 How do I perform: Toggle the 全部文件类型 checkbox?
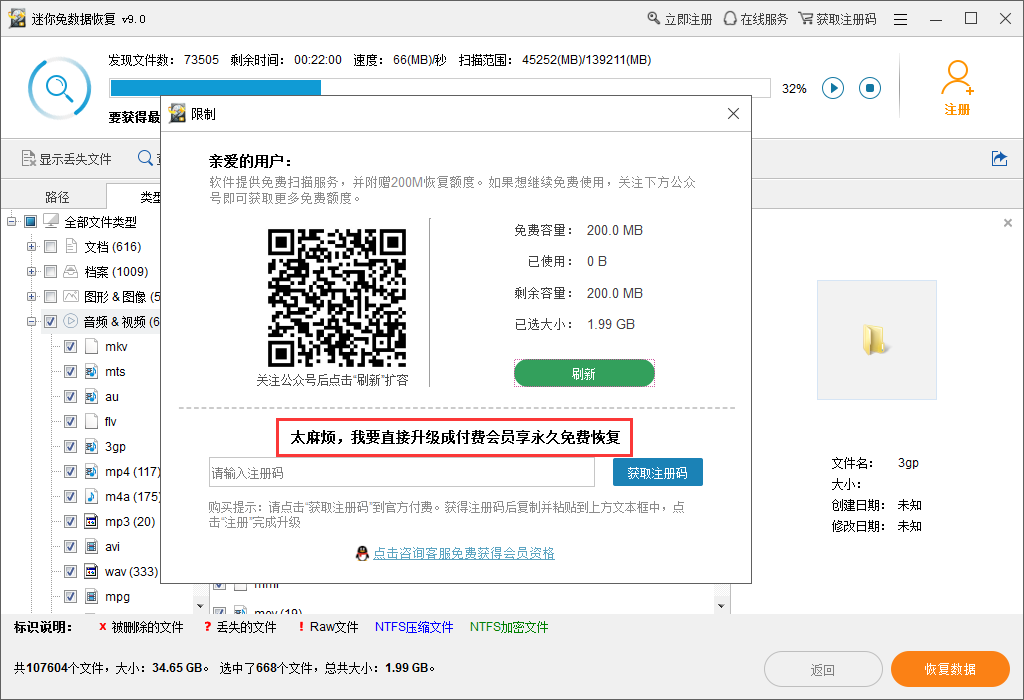(x=31, y=221)
